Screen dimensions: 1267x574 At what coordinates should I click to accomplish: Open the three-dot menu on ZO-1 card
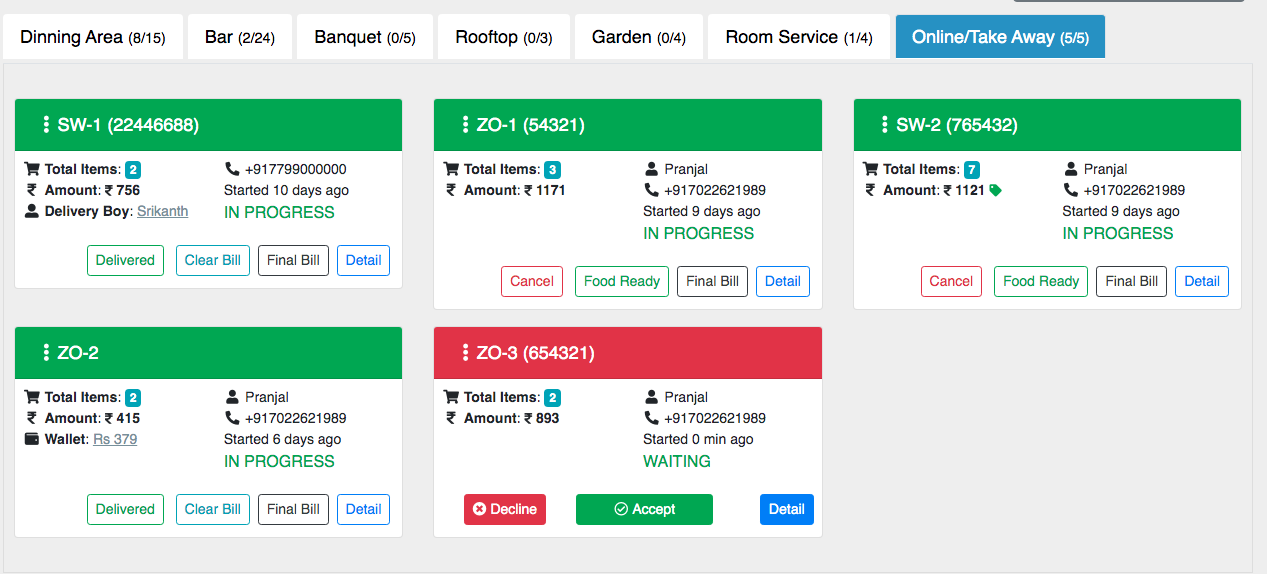pyautogui.click(x=465, y=125)
